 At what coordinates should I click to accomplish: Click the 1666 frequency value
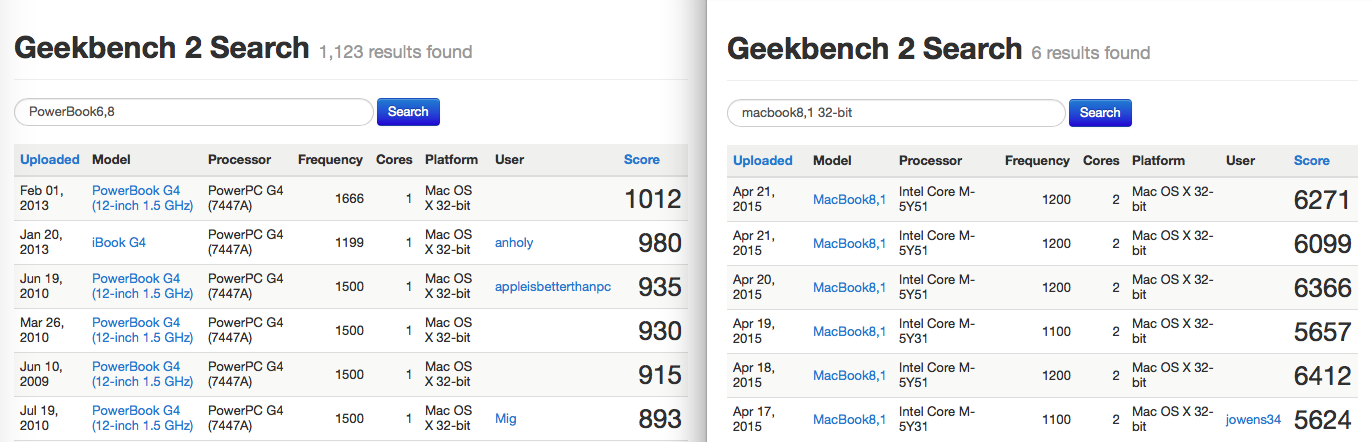(x=349, y=198)
